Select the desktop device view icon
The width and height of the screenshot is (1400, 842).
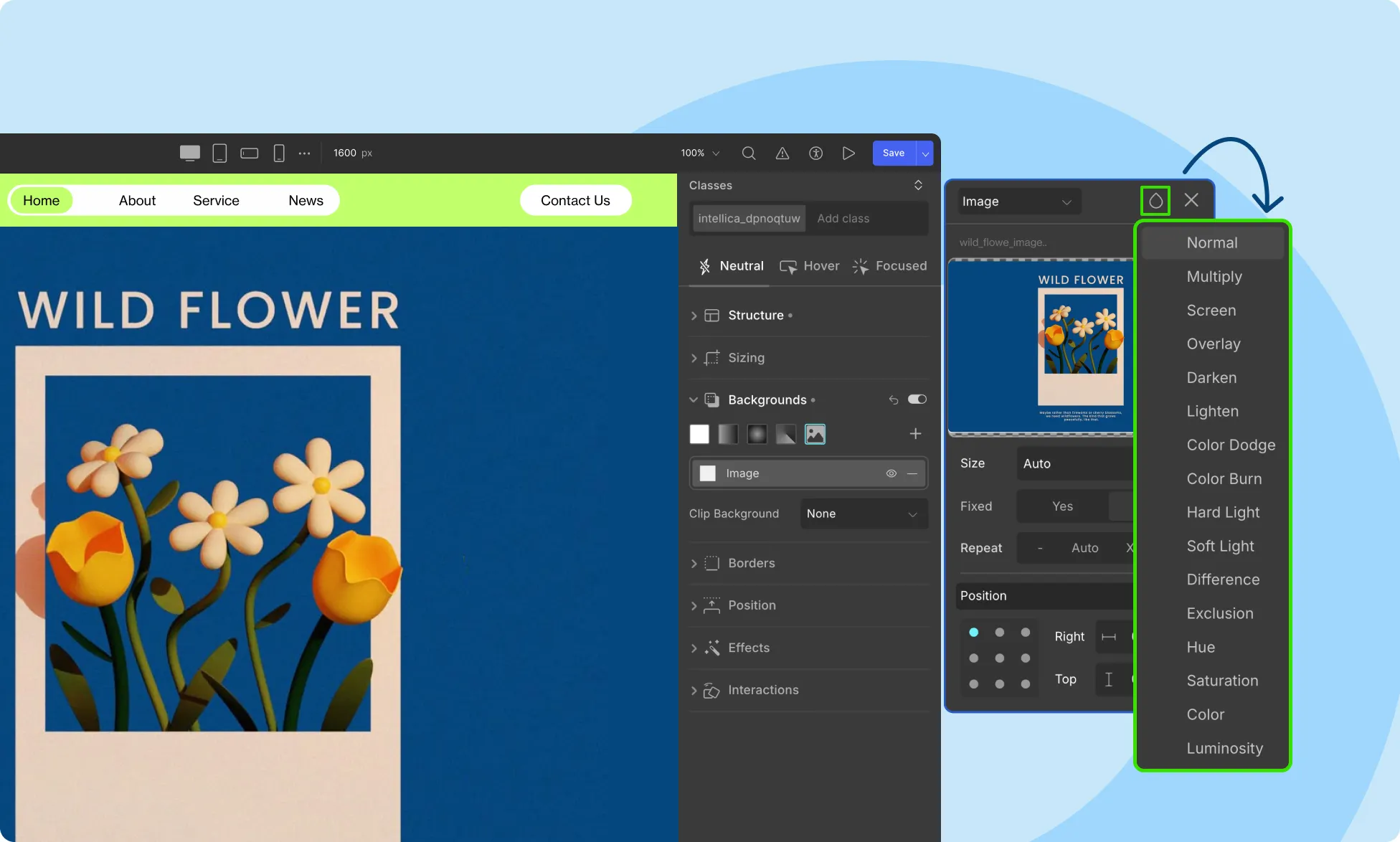point(190,153)
